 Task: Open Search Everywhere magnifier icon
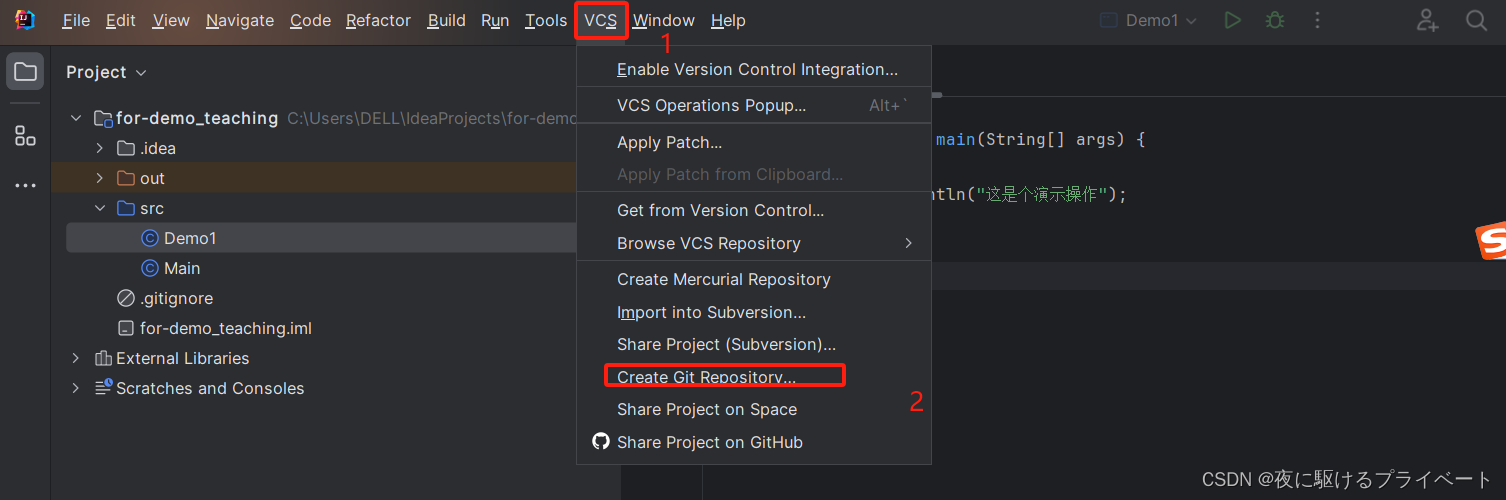click(x=1476, y=20)
